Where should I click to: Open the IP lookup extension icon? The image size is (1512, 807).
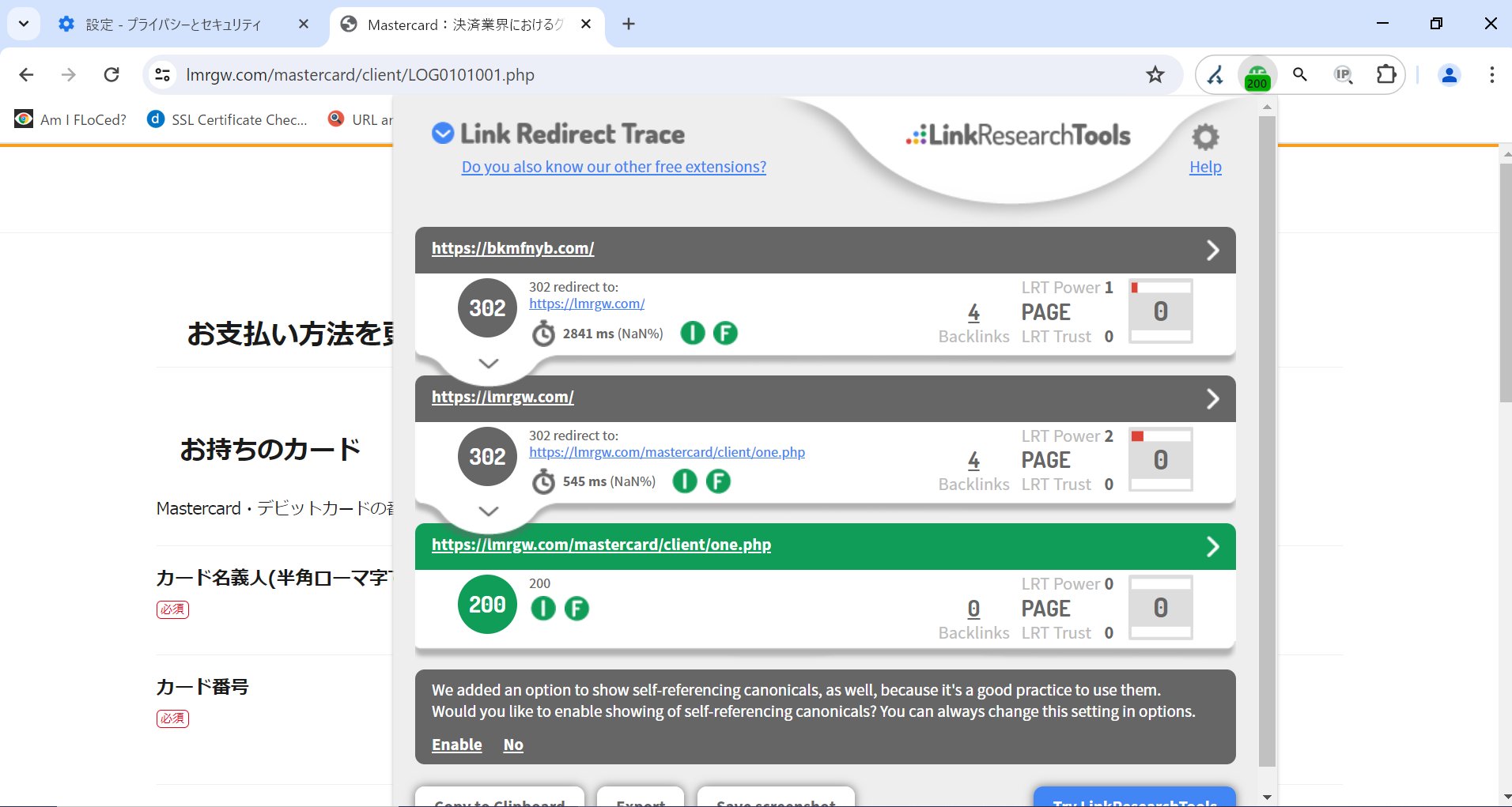[1343, 75]
